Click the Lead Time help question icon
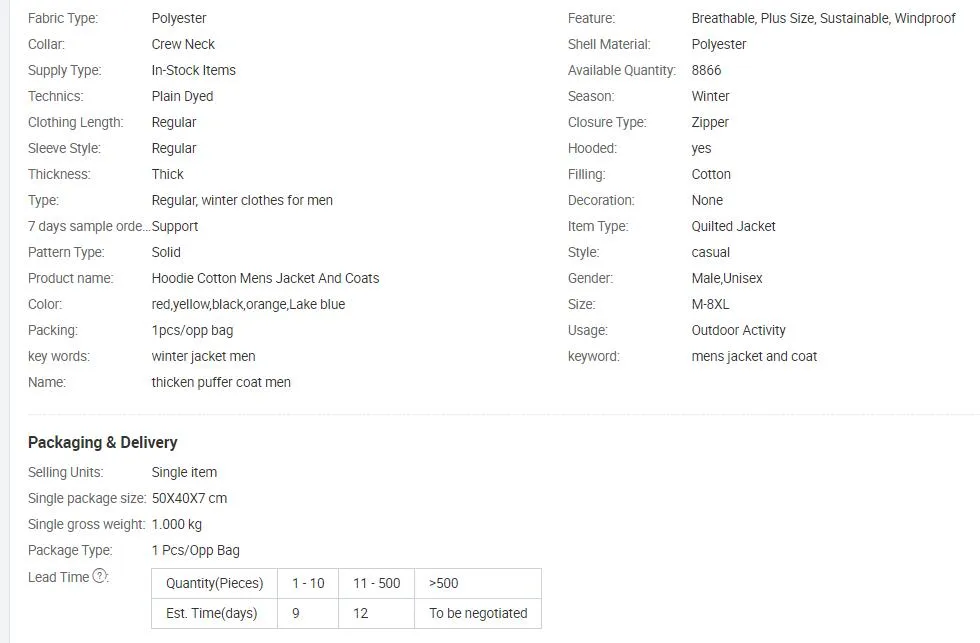 100,576
